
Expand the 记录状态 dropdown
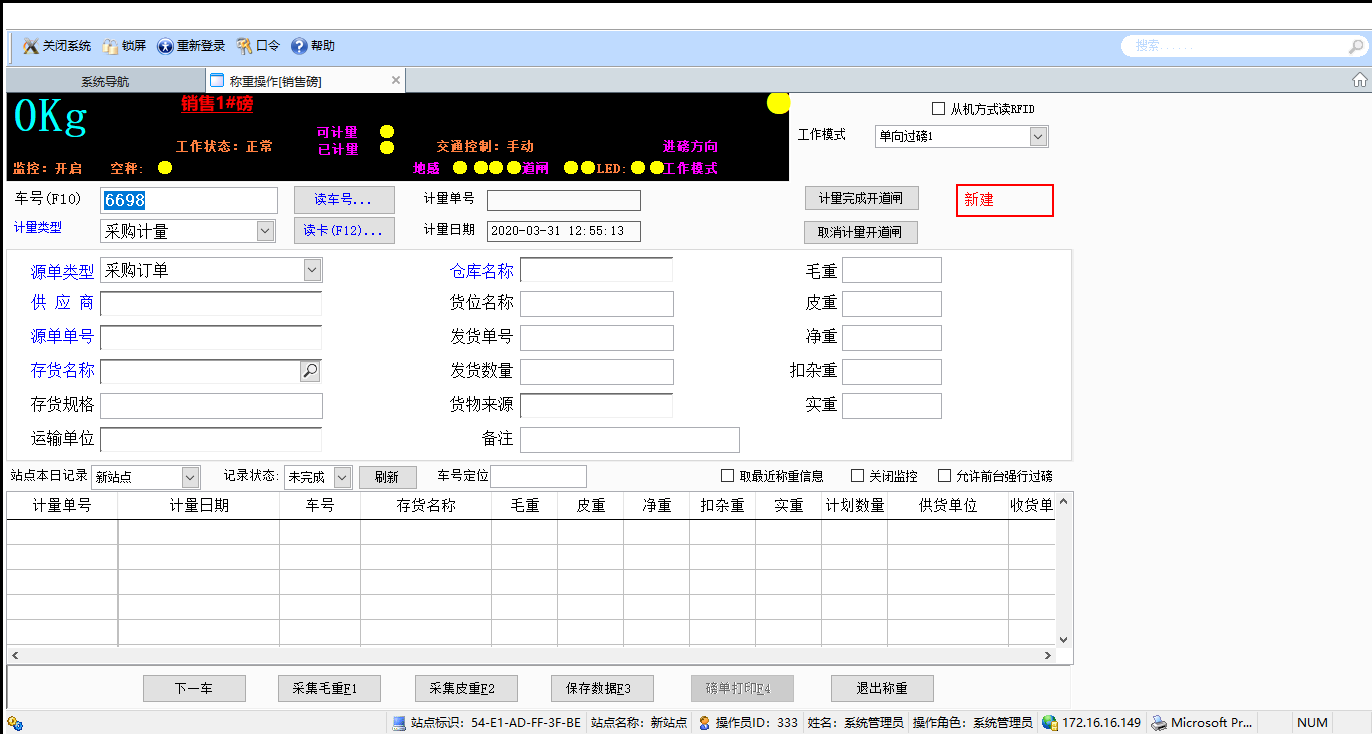point(342,477)
